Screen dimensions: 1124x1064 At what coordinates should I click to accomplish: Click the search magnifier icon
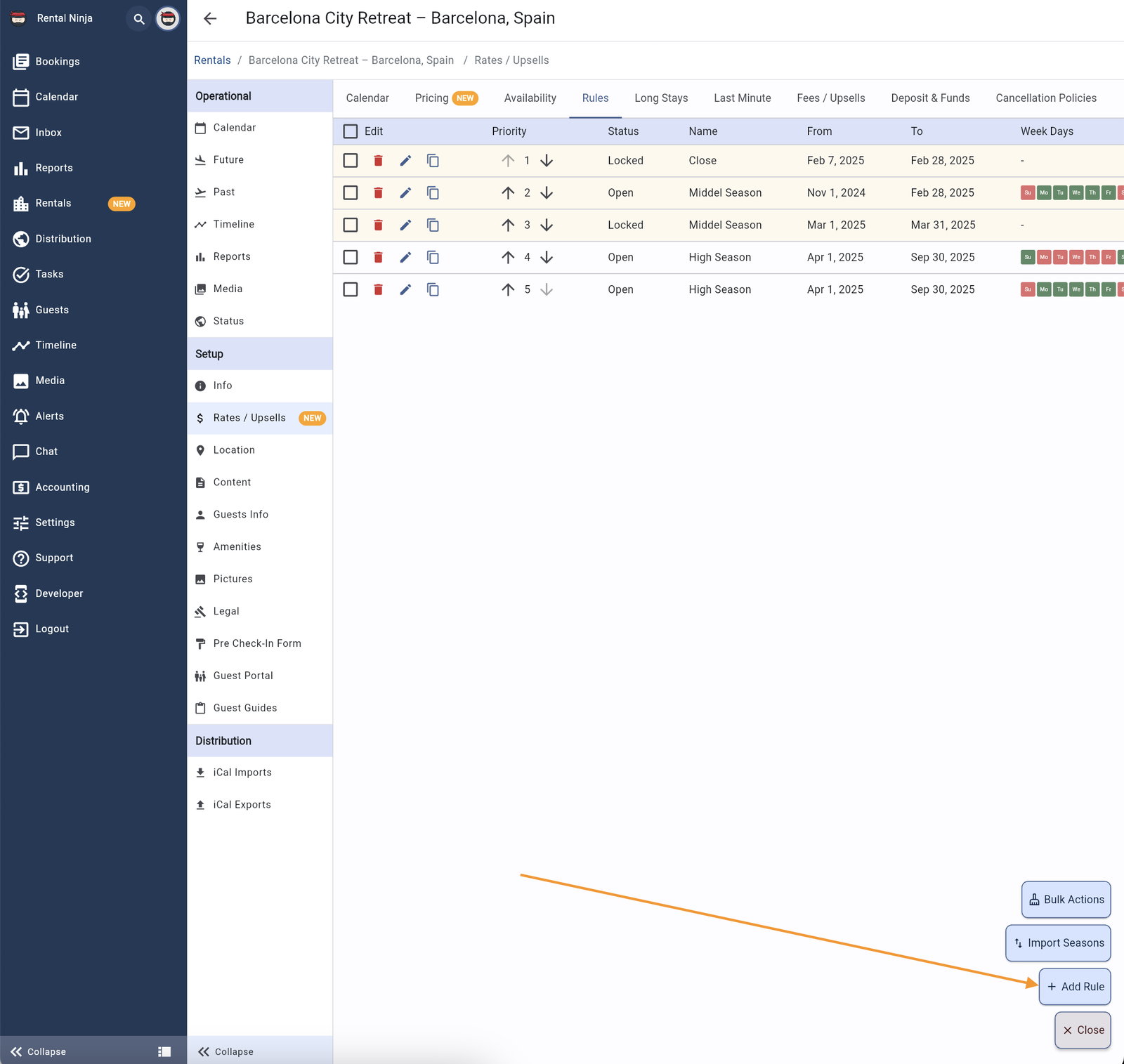[x=139, y=19]
